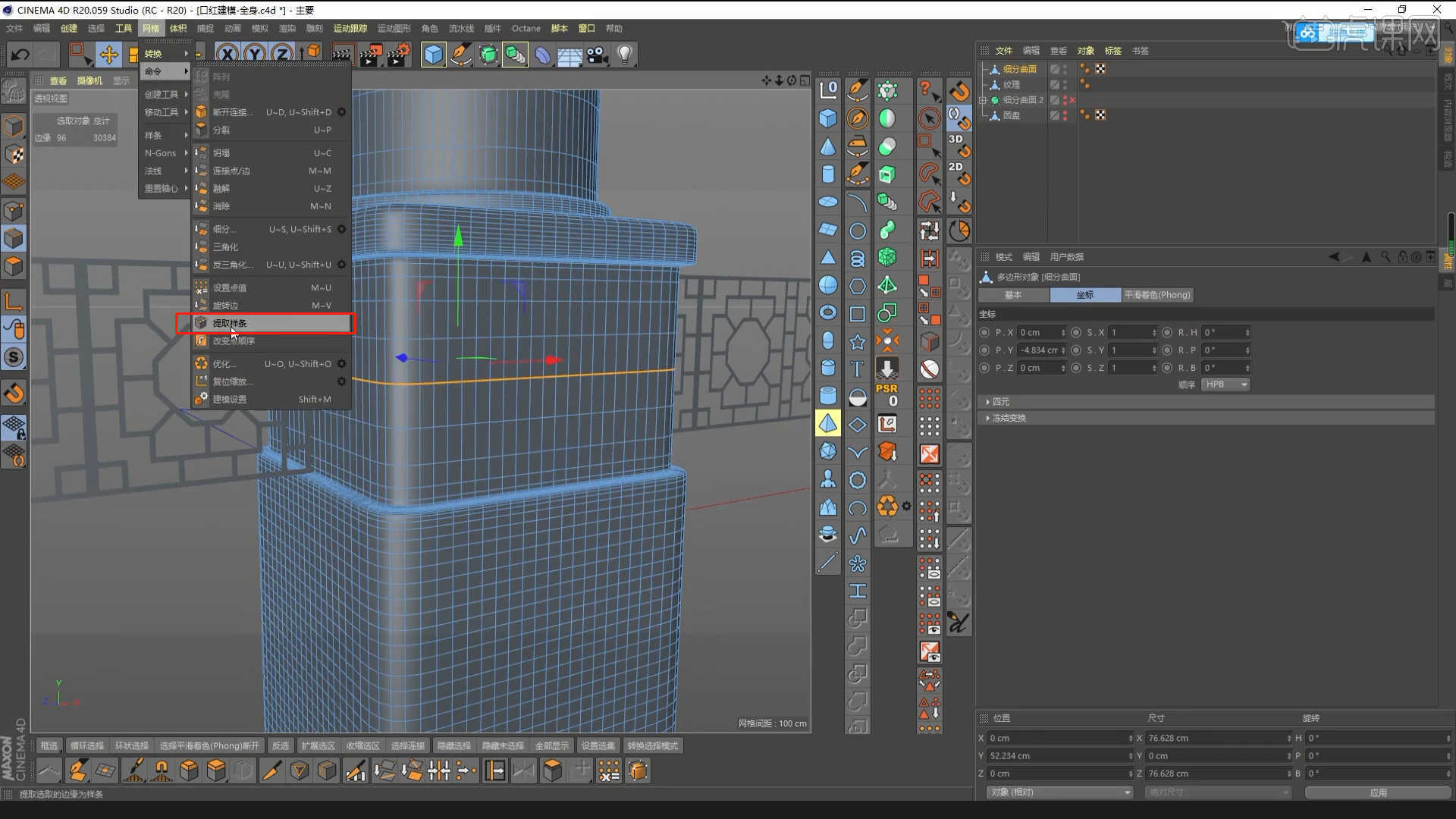This screenshot has width=1456, height=819.
Task: Toggle the P.Y keyframe radio circle
Action: [x=985, y=350]
